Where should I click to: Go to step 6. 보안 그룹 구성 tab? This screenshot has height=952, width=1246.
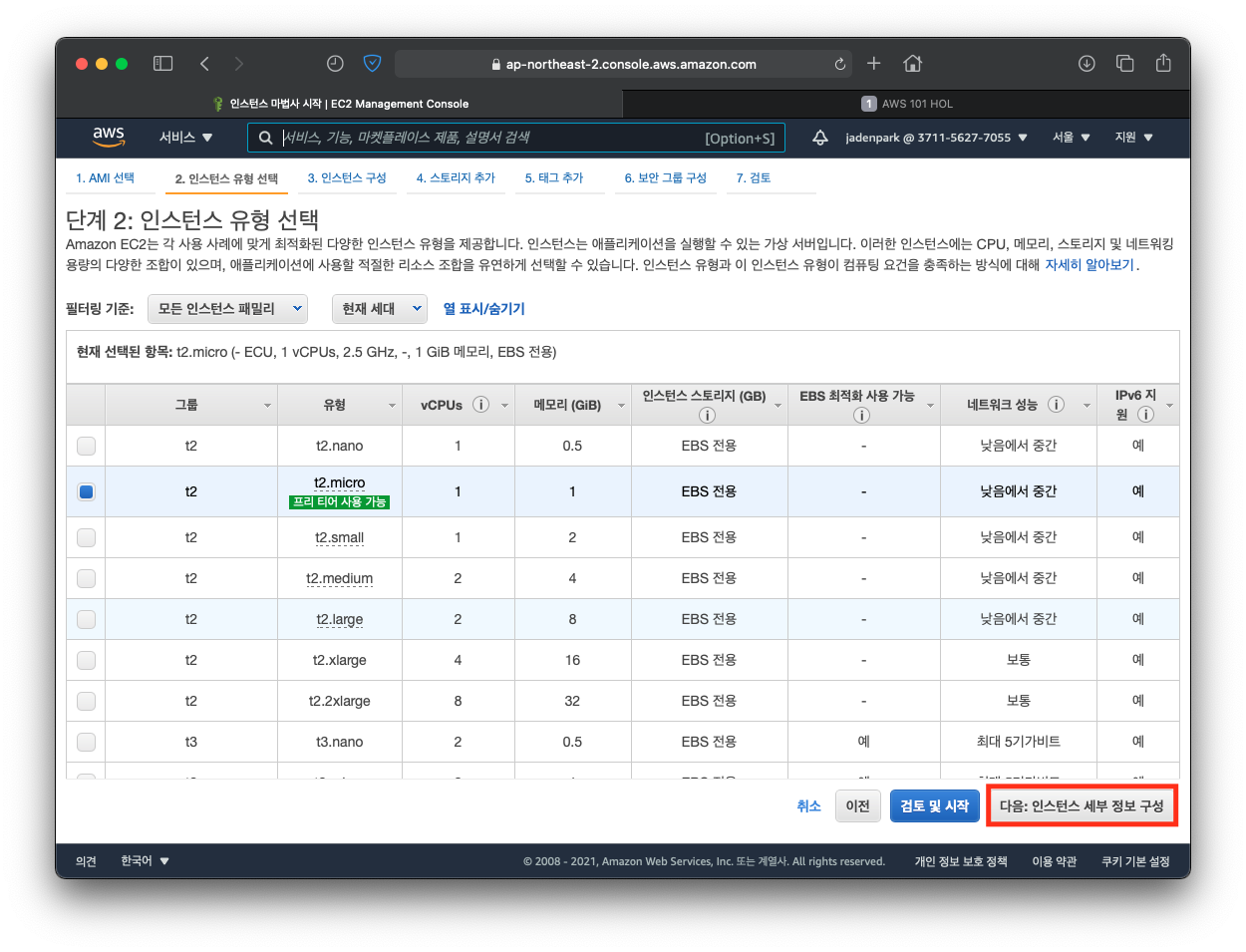coord(666,177)
